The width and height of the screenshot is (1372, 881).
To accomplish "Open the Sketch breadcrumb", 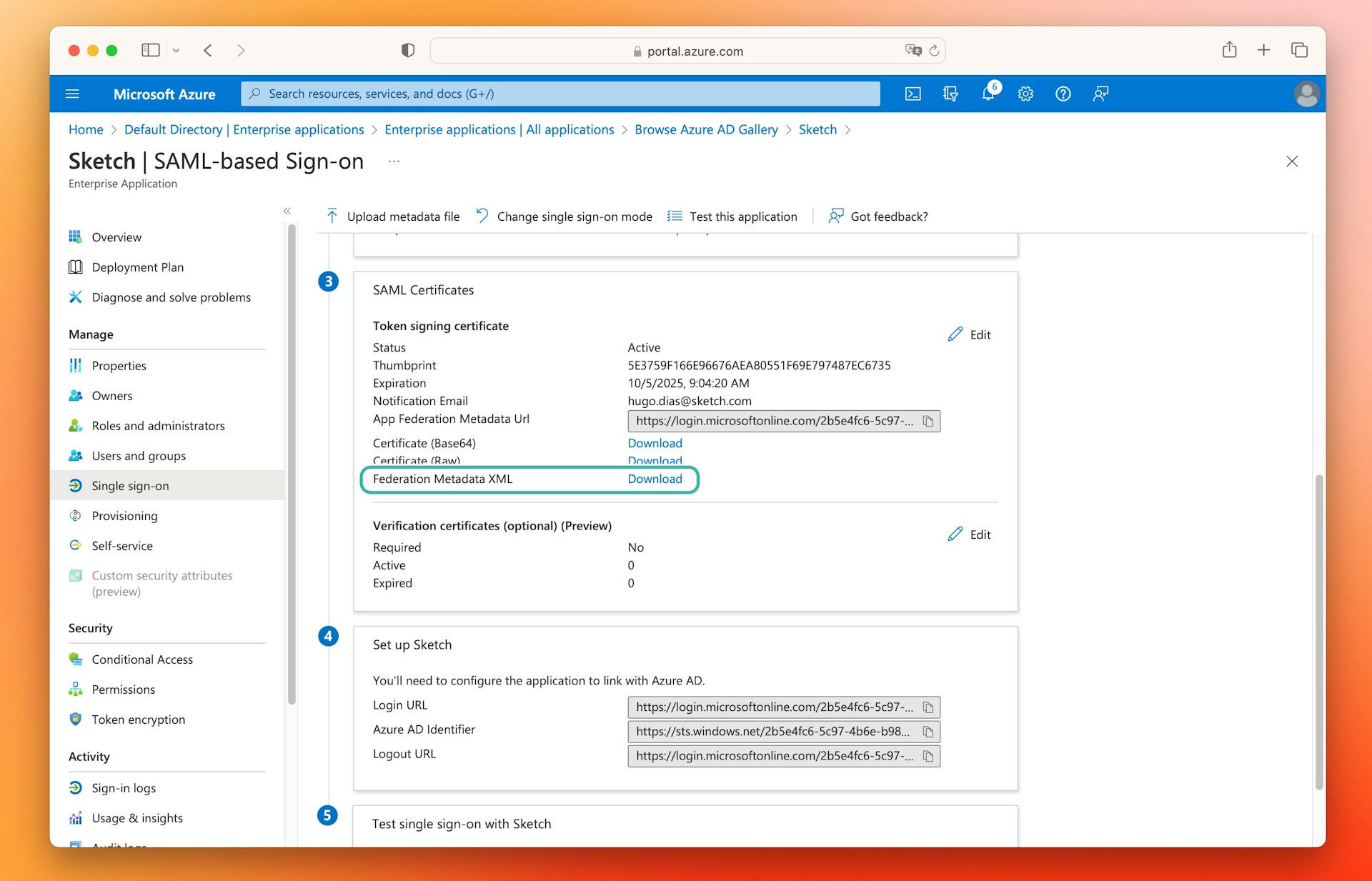I will pos(817,129).
